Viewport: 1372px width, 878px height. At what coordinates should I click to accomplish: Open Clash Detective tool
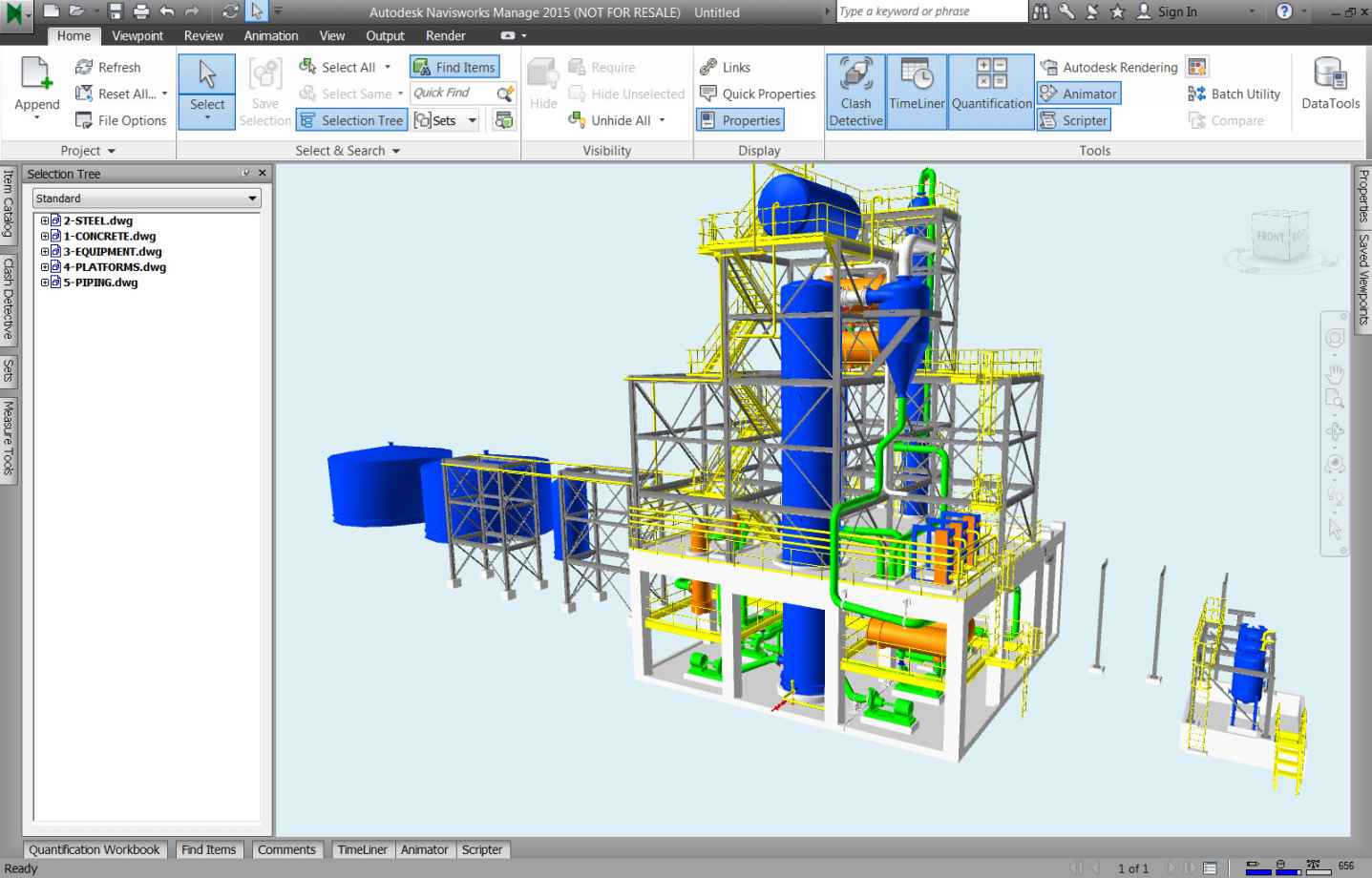pos(856,92)
